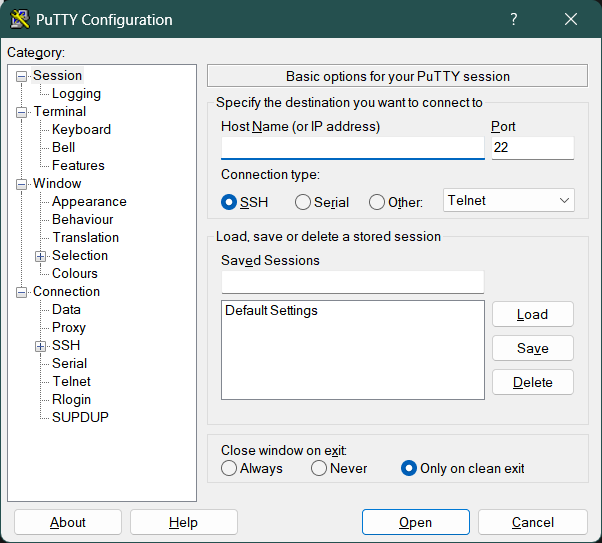
Task: Open Features settings
Action: [x=78, y=166]
